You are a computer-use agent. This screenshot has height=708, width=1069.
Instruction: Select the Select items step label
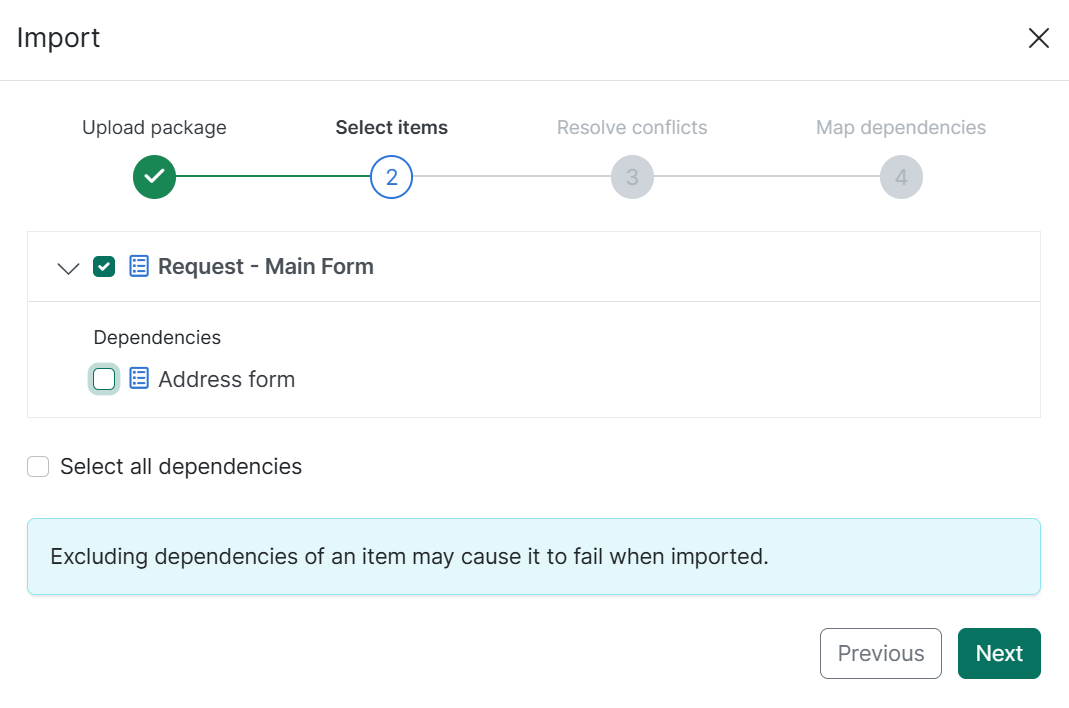391,128
